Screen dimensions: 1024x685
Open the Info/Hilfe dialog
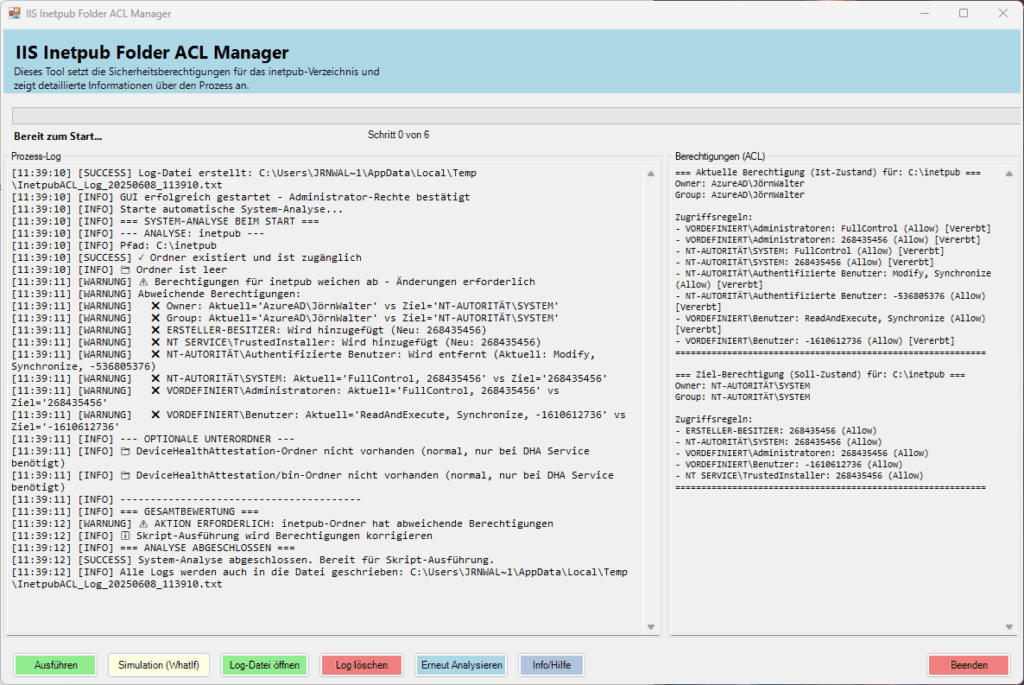[551, 664]
